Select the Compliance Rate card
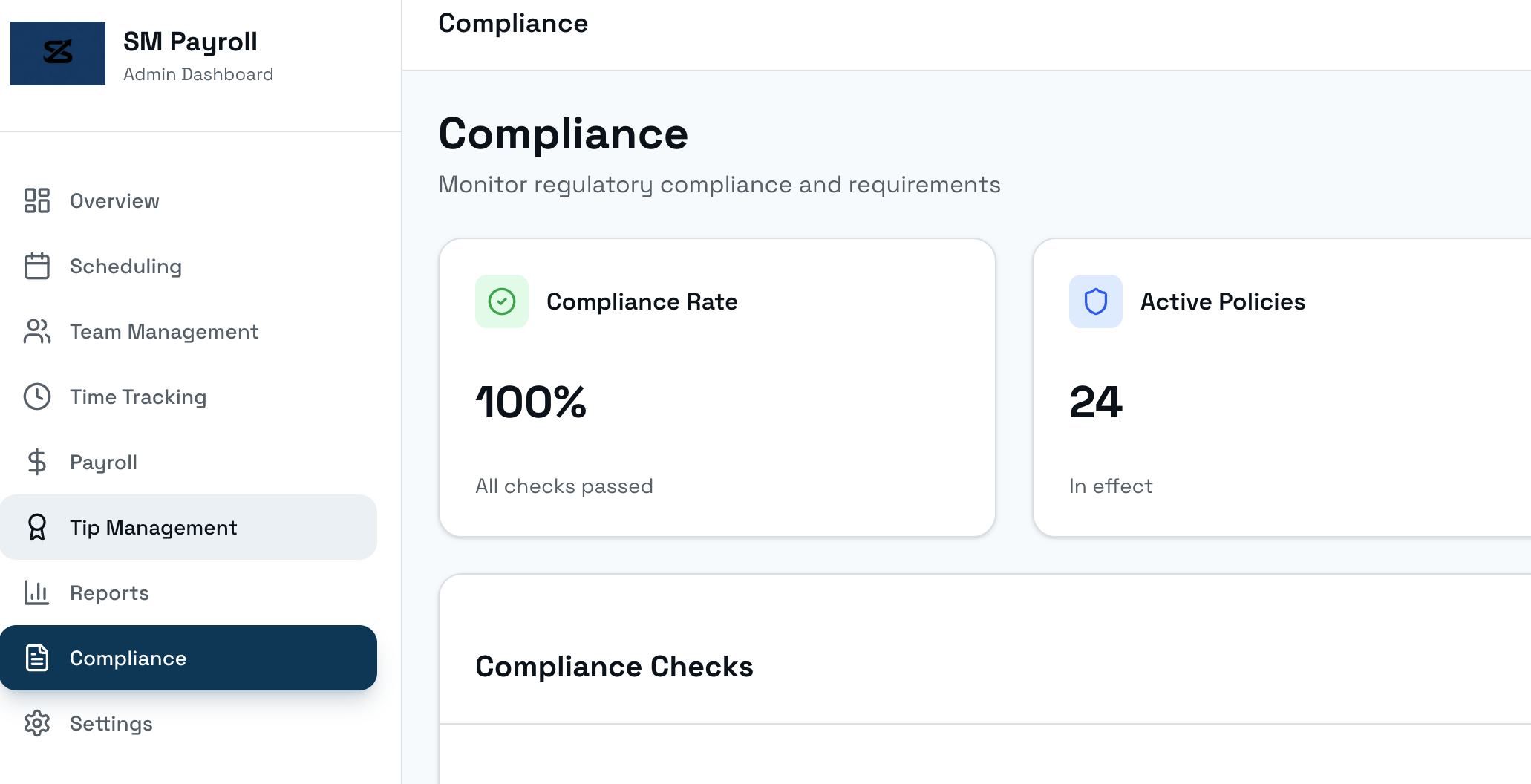The width and height of the screenshot is (1531, 784). coord(716,386)
